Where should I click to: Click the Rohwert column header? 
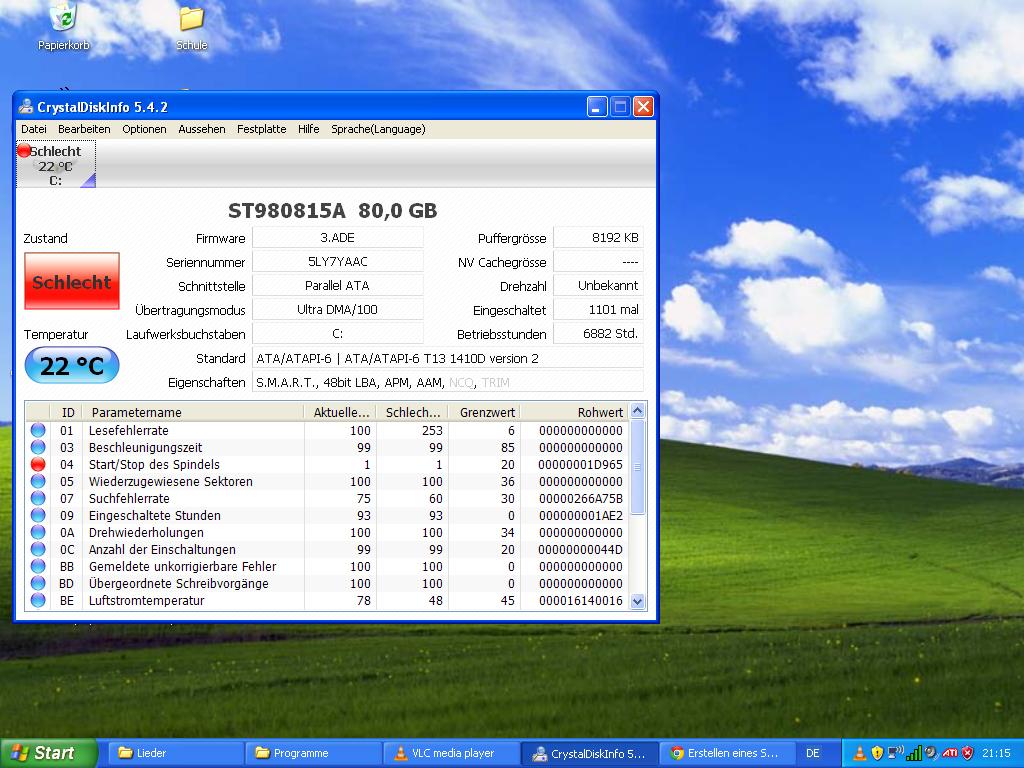click(574, 412)
